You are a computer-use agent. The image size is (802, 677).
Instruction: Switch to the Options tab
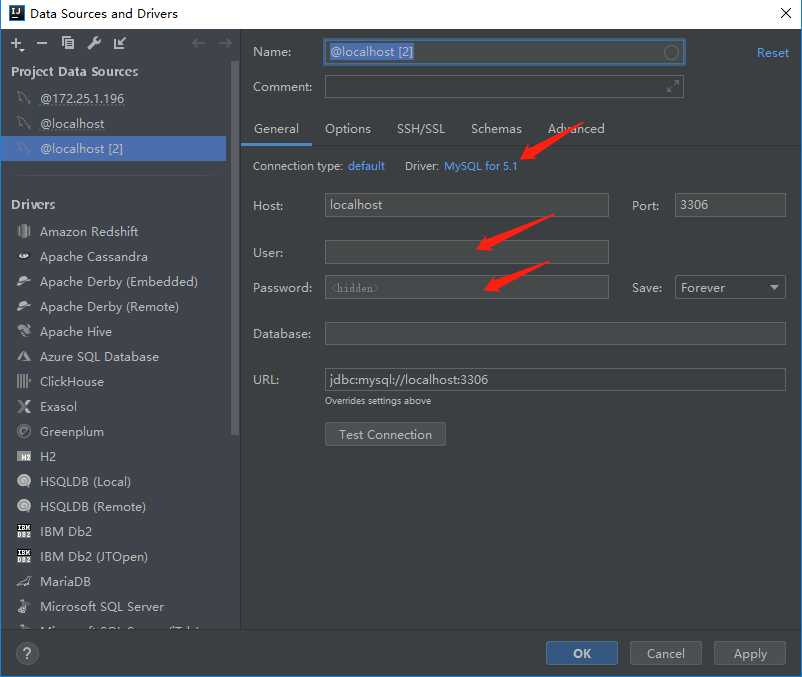point(348,129)
